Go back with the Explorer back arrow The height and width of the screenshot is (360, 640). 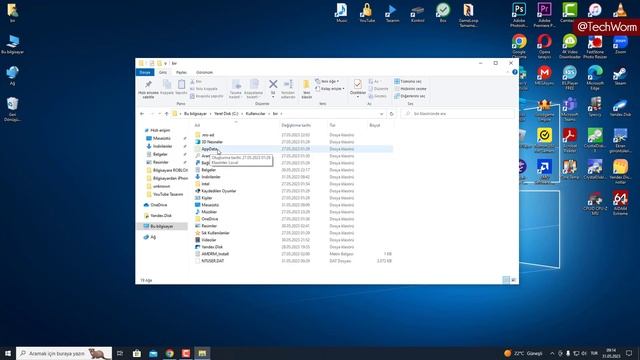click(x=142, y=114)
